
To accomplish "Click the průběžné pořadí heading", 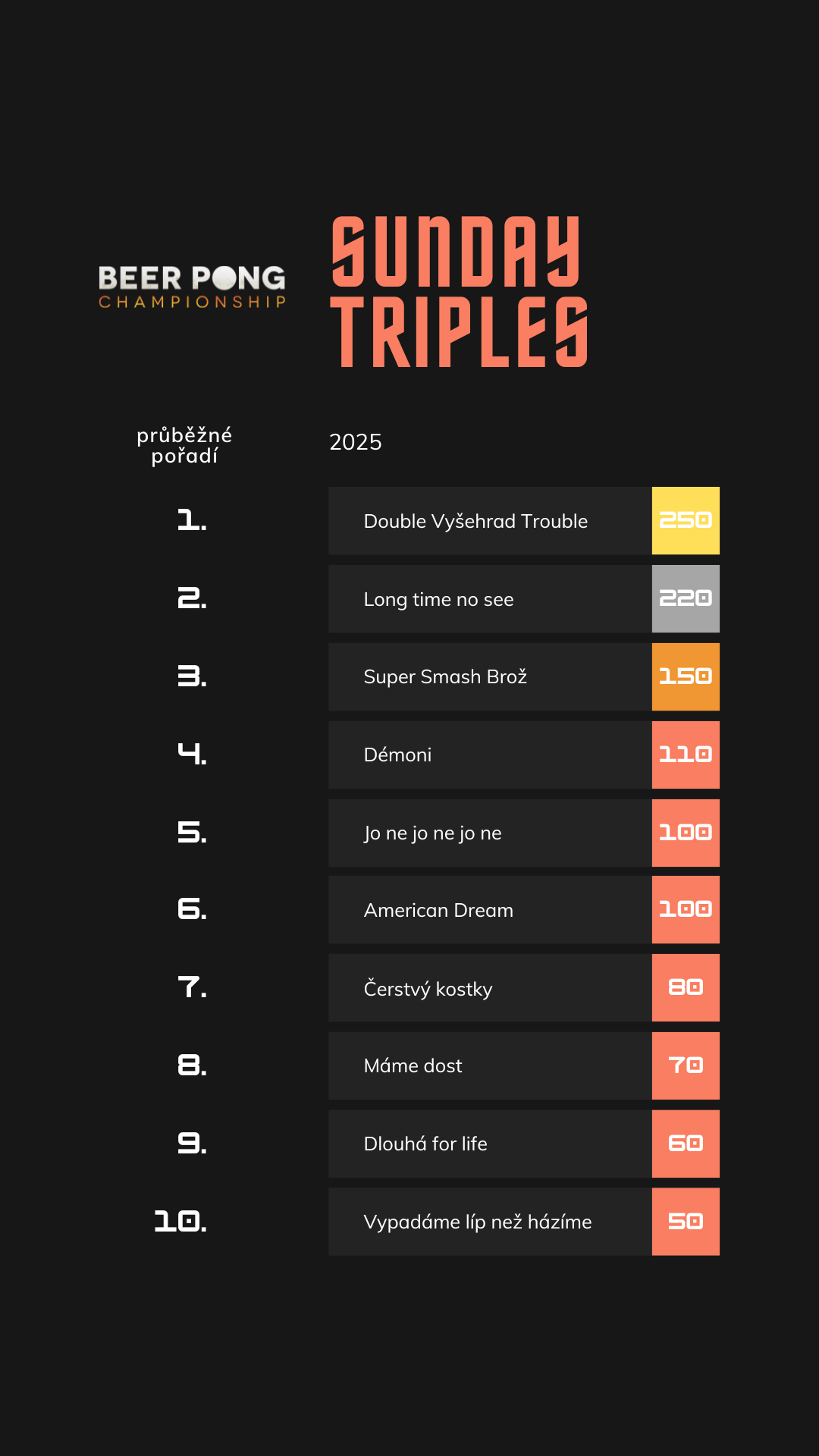I will (x=184, y=445).
